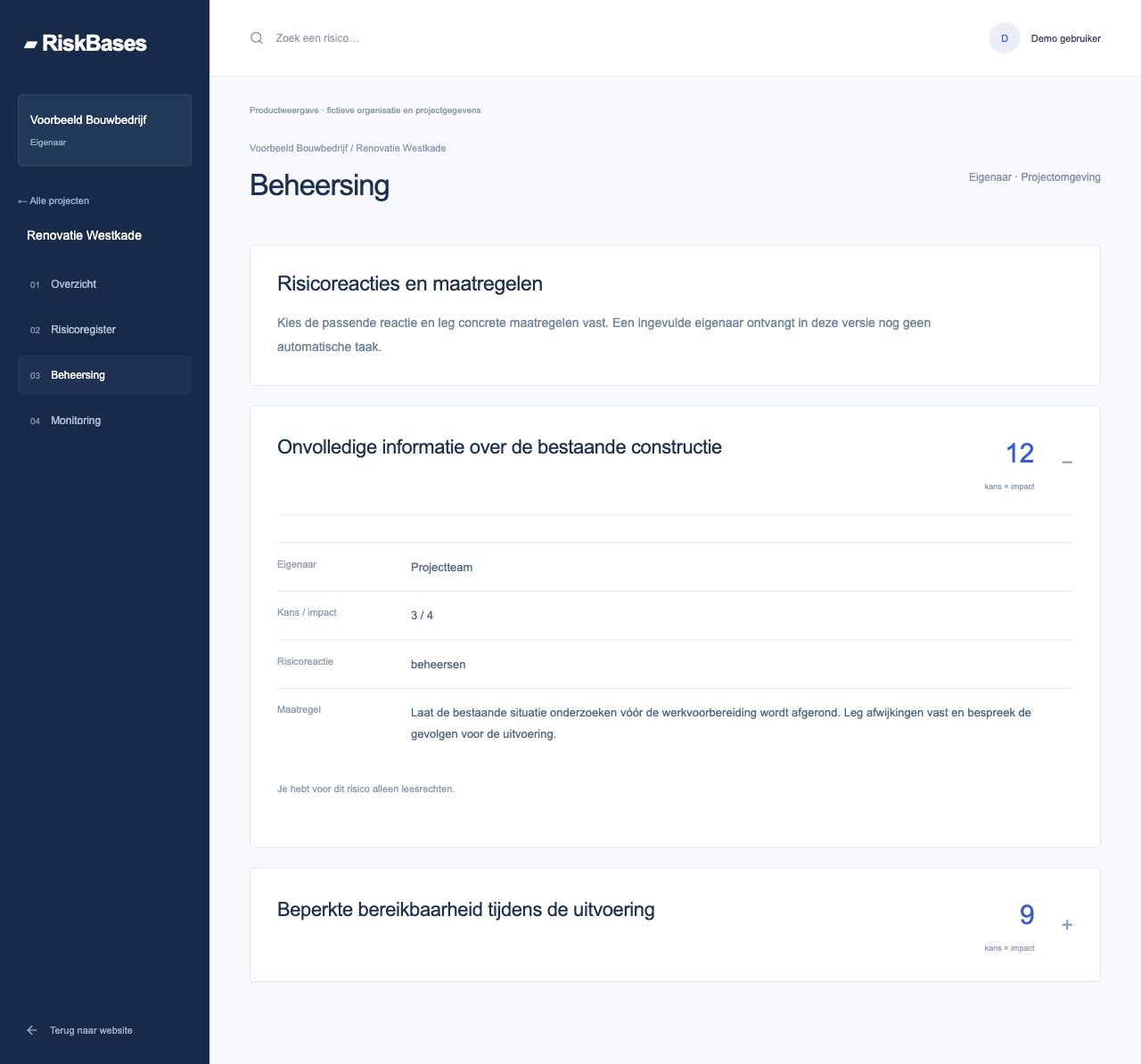1141x1064 pixels.
Task: Select the Beheersing menu item
Action: pyautogui.click(x=104, y=375)
